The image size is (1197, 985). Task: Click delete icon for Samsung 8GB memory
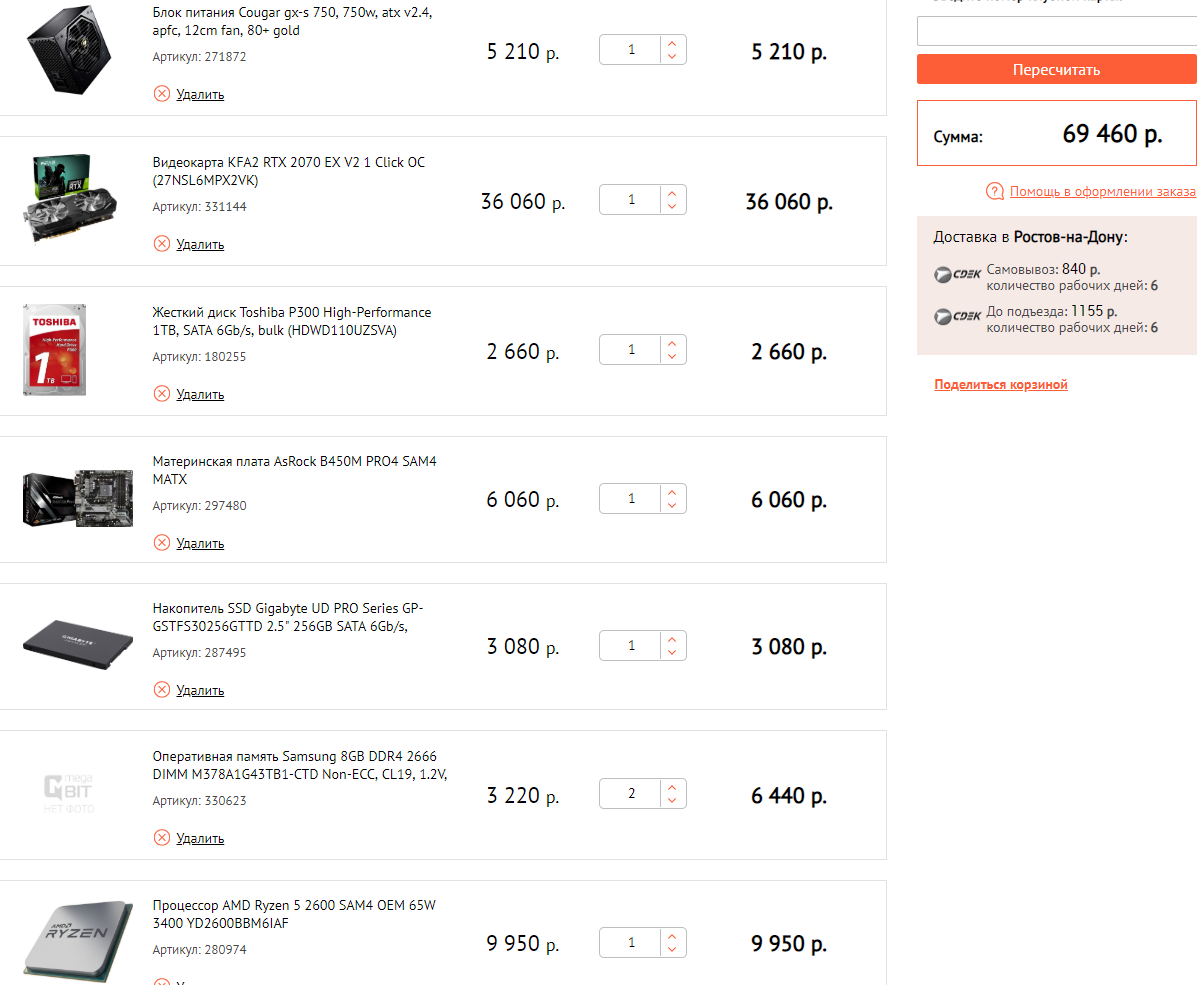[162, 838]
